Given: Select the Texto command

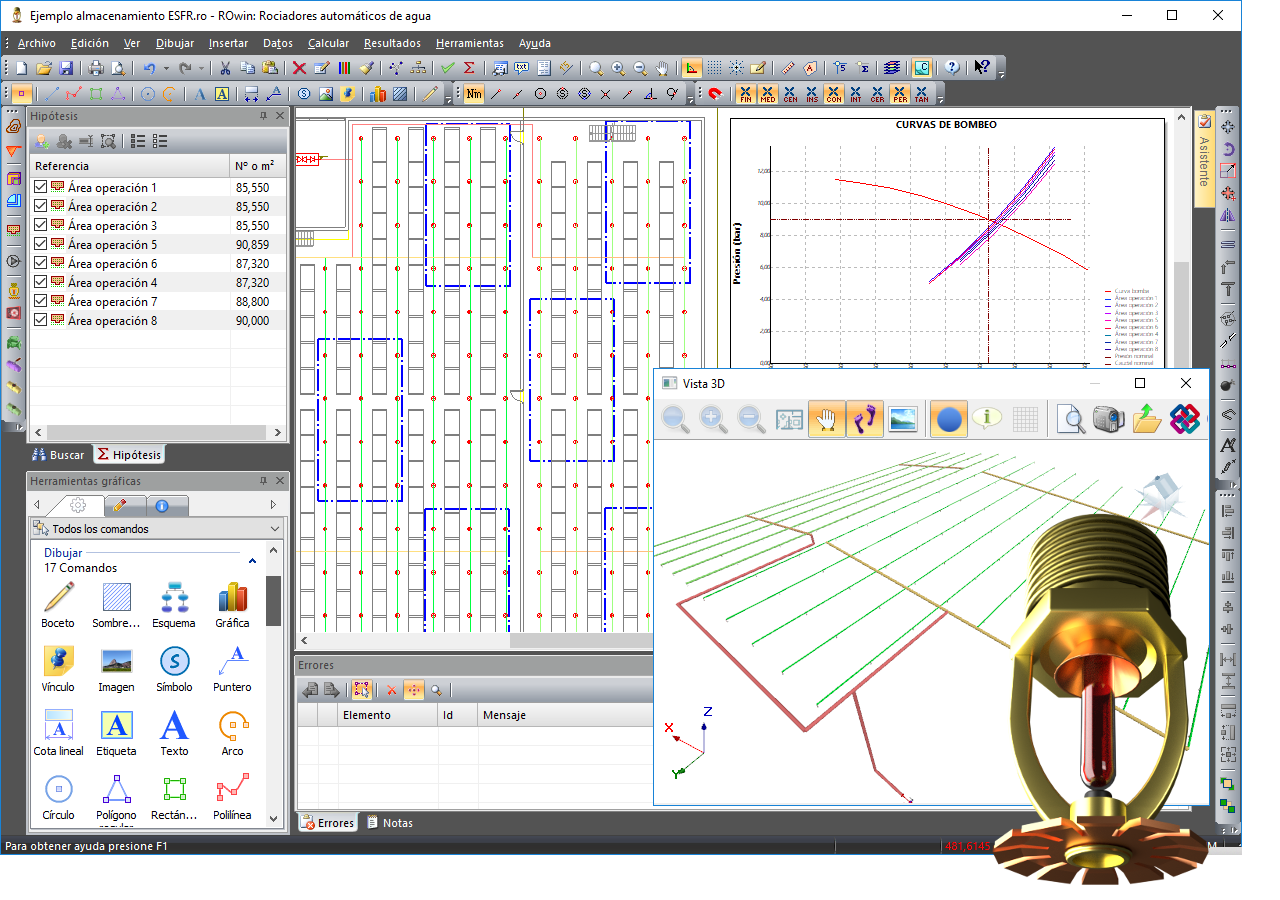Looking at the screenshot, I should [x=174, y=733].
